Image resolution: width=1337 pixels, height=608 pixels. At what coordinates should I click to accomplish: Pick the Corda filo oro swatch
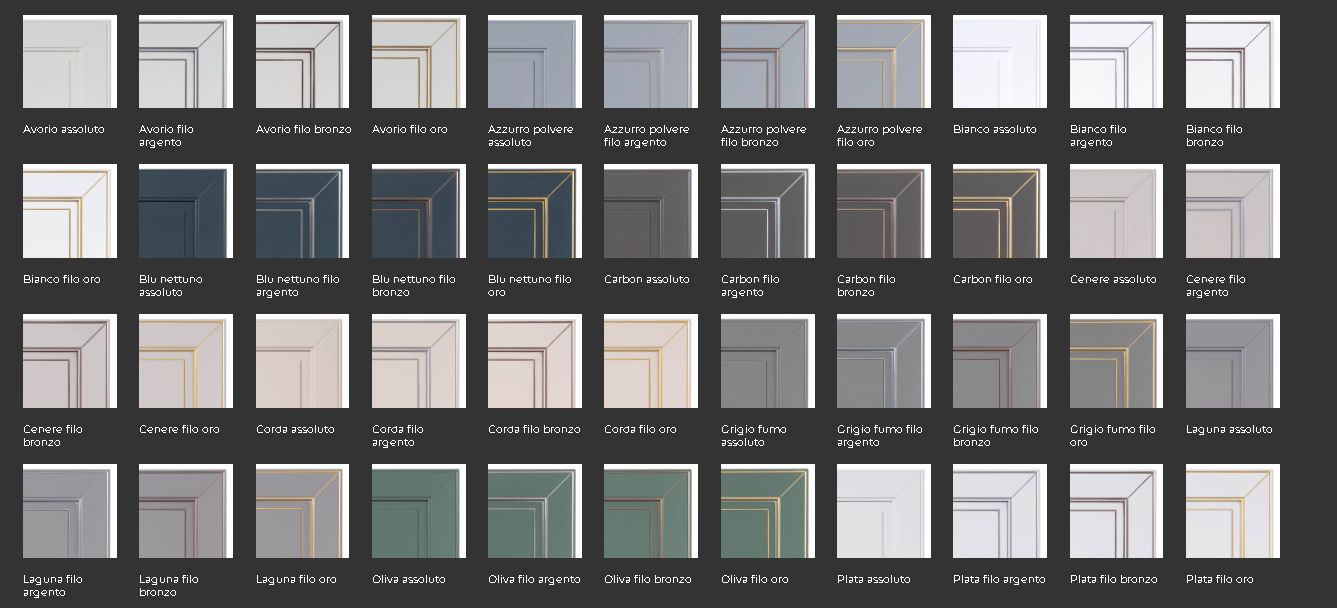coord(650,361)
